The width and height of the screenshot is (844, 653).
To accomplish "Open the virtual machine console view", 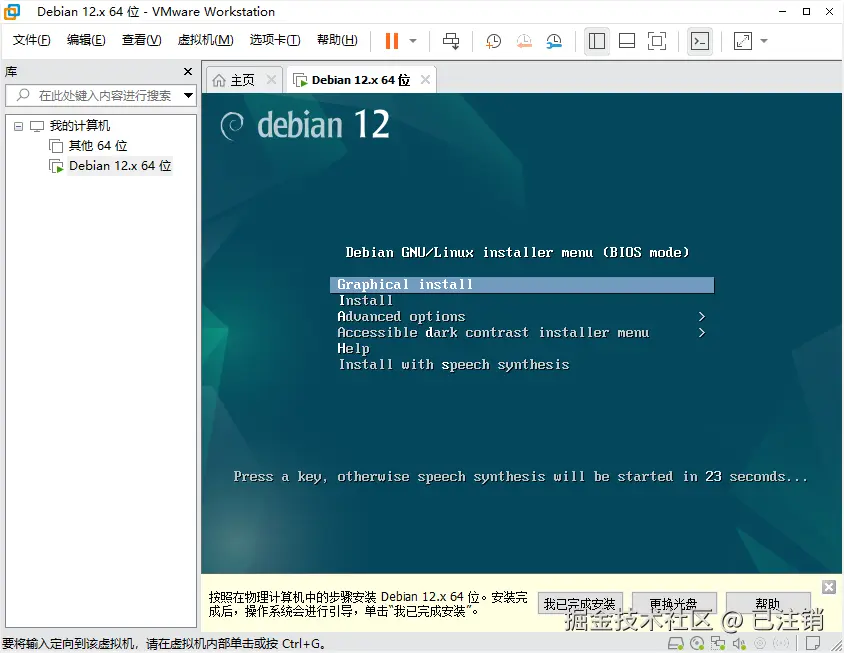I will 700,41.
